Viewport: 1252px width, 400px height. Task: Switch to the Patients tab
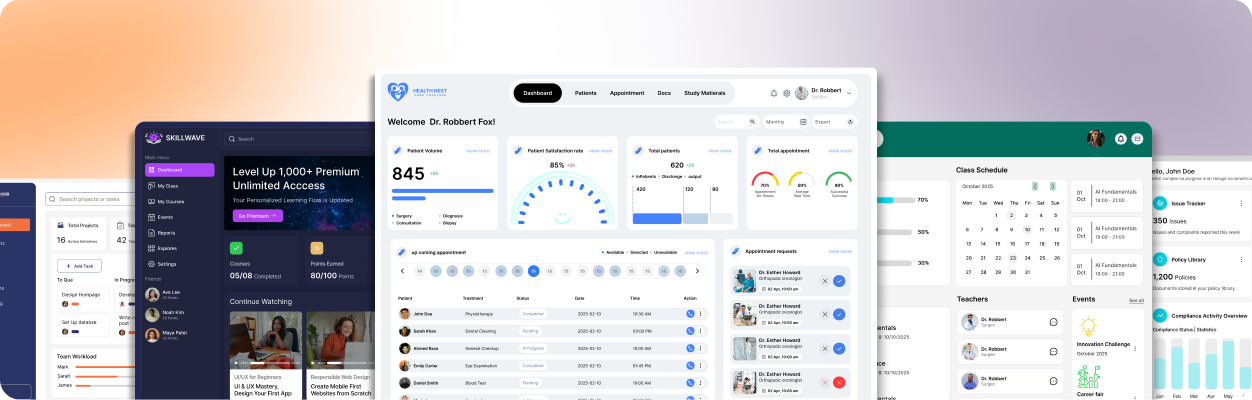pos(585,93)
